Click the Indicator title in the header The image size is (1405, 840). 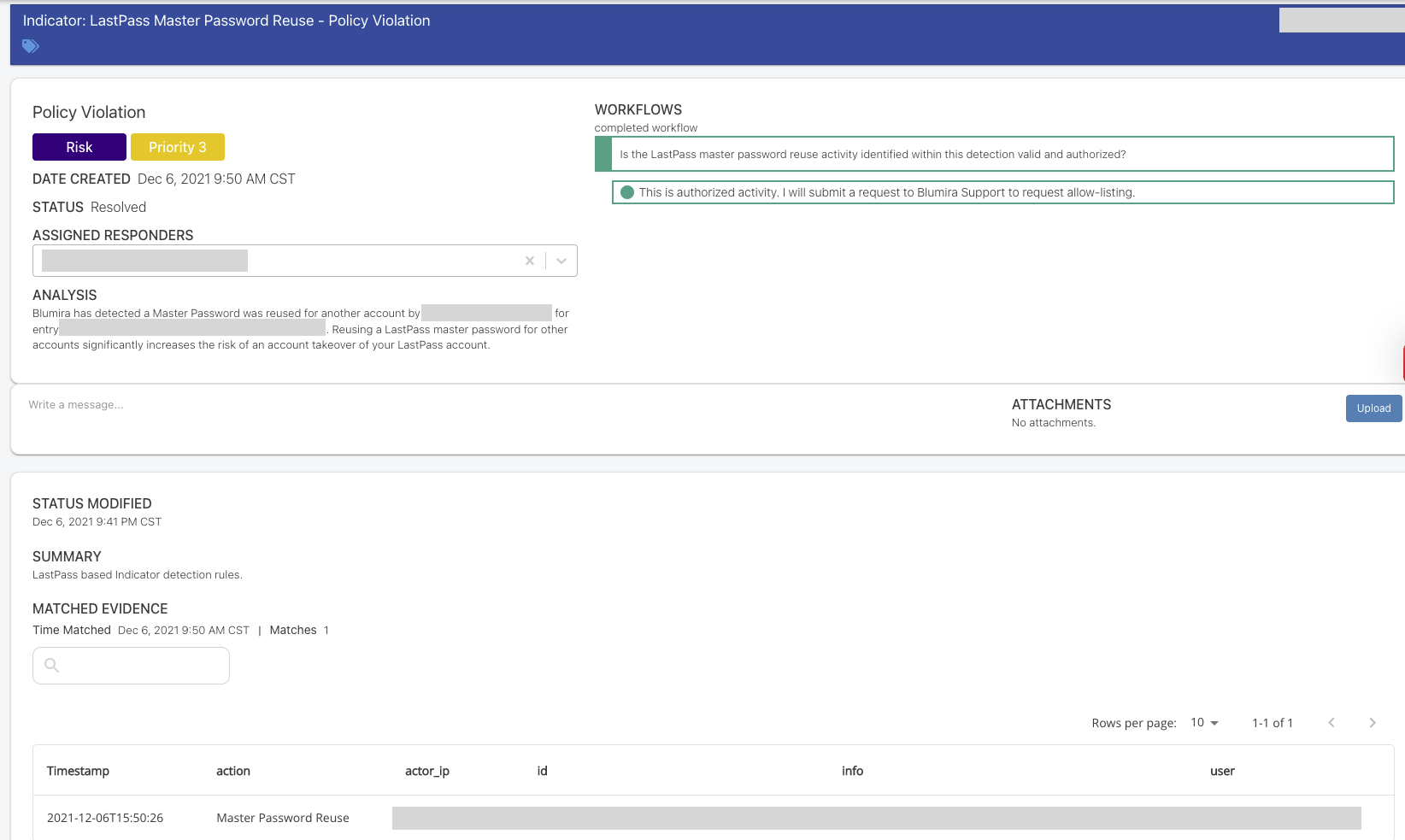(226, 21)
